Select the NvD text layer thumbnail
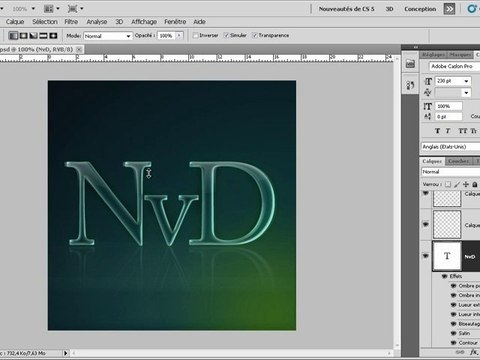The image size is (480, 360). [447, 256]
